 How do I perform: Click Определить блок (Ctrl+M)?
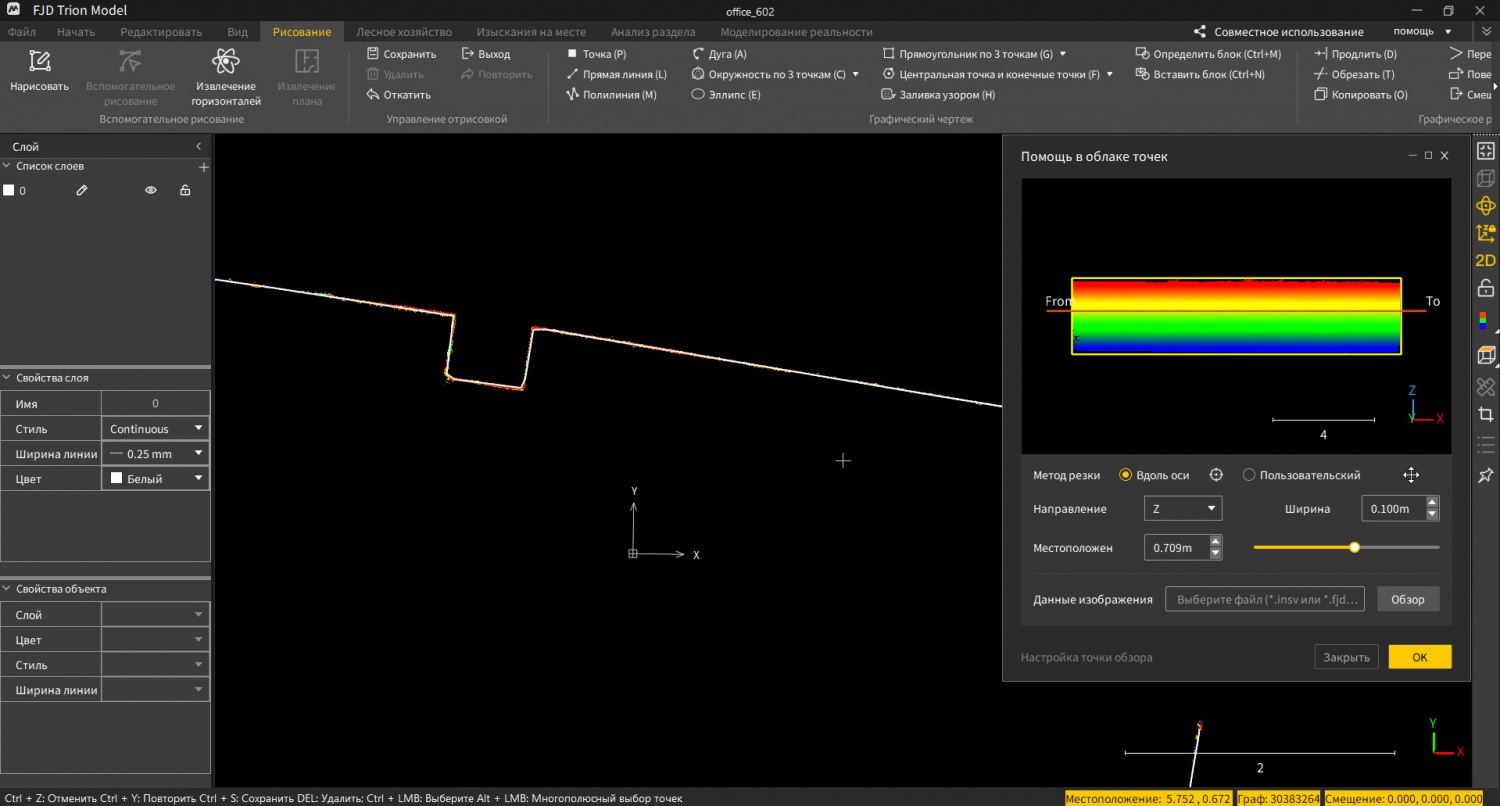pyautogui.click(x=1208, y=54)
